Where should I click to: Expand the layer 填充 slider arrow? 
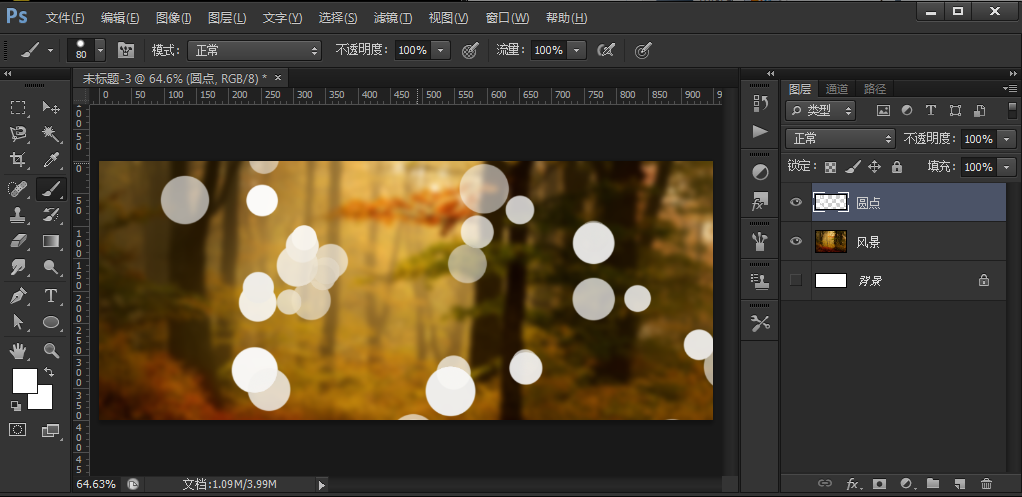[1007, 167]
